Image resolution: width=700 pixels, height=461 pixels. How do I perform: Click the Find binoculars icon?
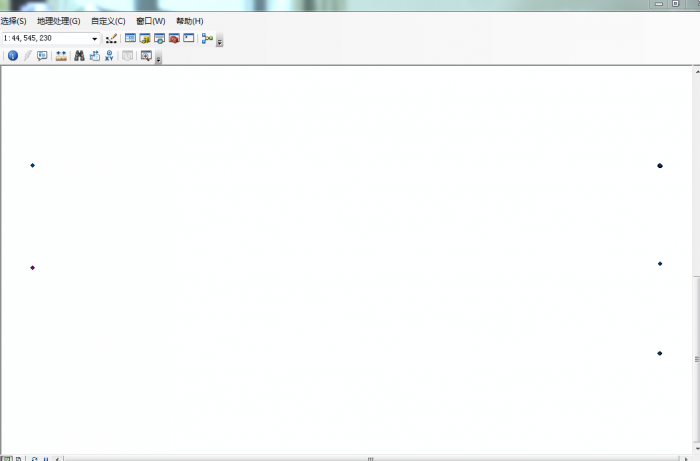pos(79,56)
